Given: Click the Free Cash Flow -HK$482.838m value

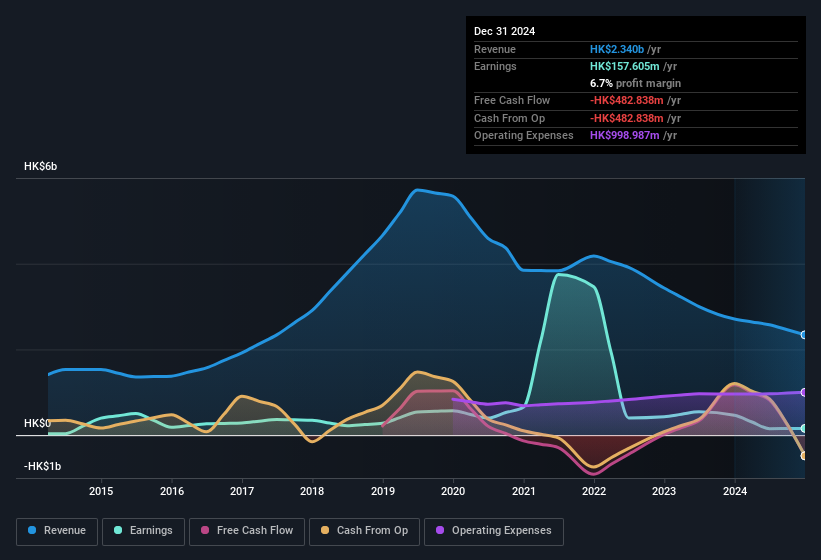Looking at the screenshot, I should 627,100.
